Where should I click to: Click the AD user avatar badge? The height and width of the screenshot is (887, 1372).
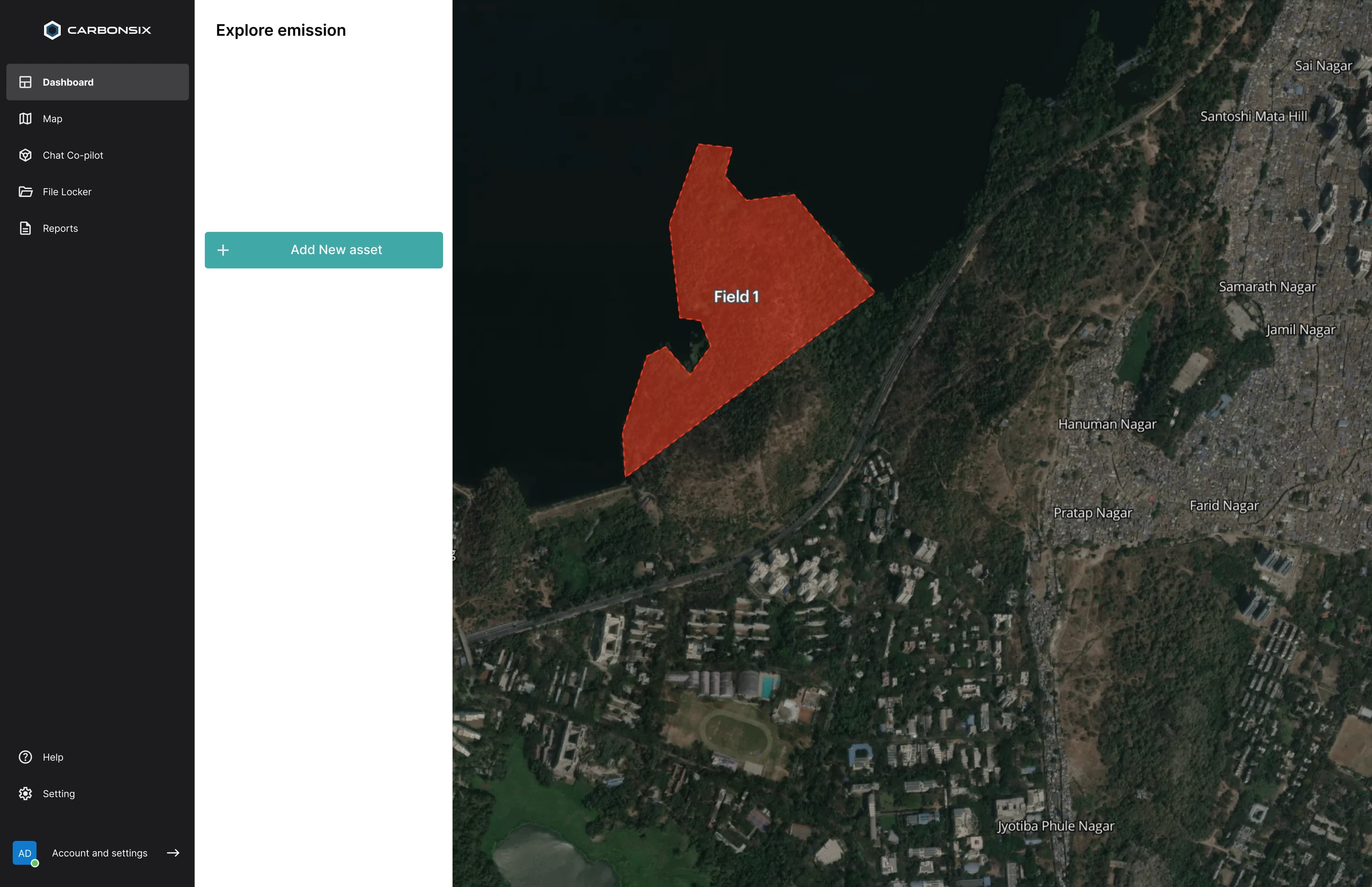[25, 853]
